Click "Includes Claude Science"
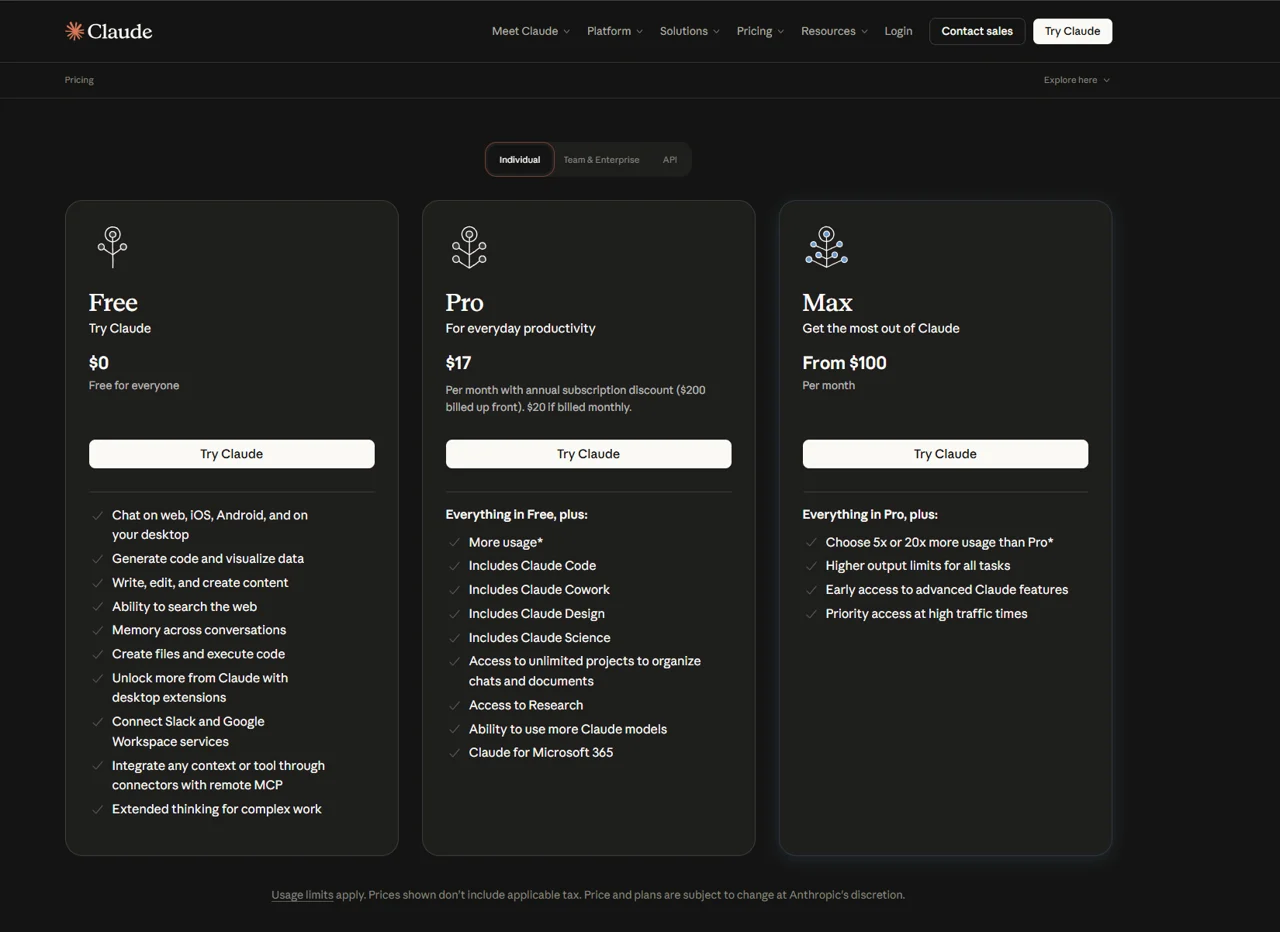Screen dimensions: 1280x932 pyautogui.click(x=540, y=638)
